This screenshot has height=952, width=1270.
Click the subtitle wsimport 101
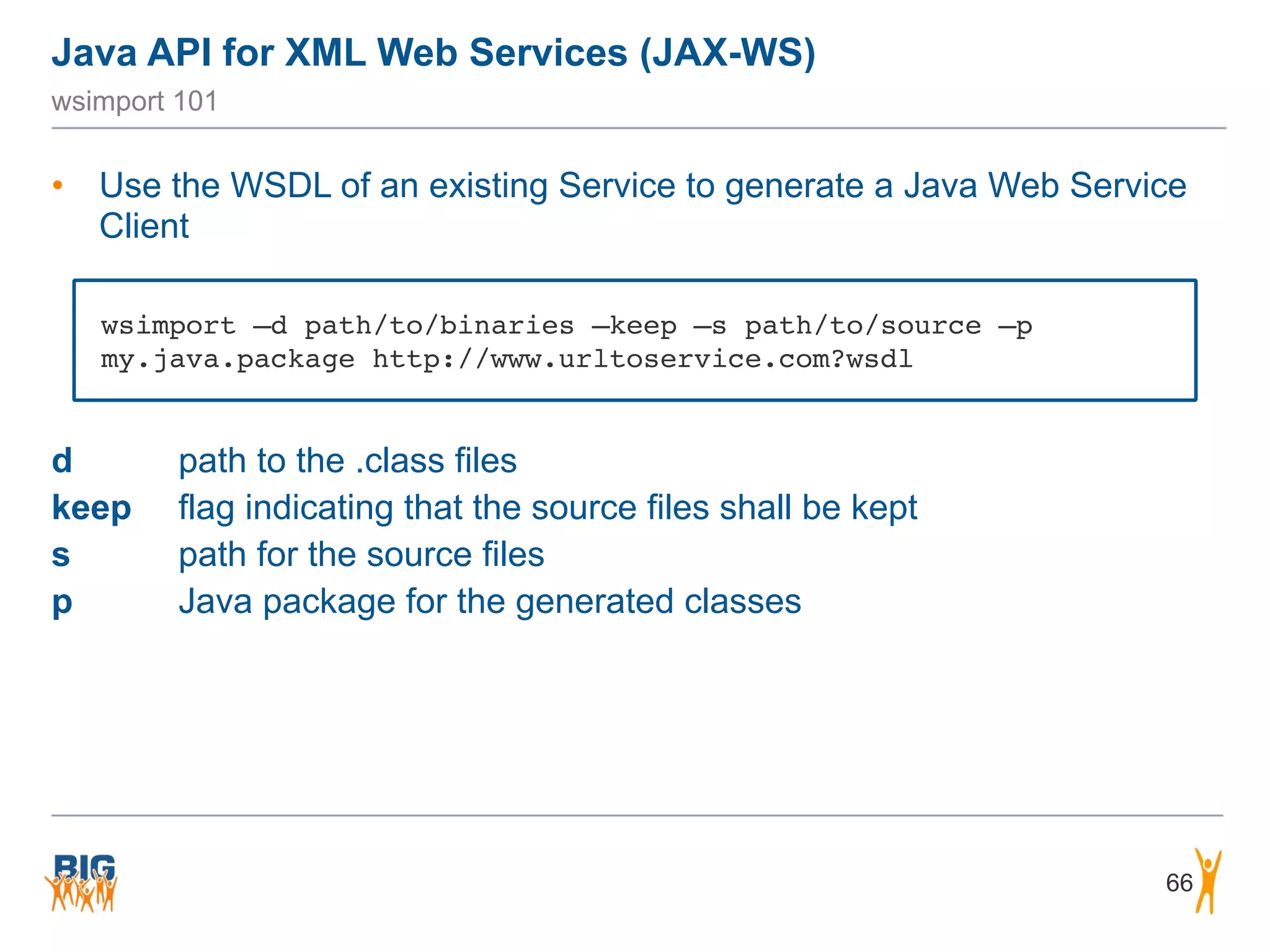click(x=135, y=101)
